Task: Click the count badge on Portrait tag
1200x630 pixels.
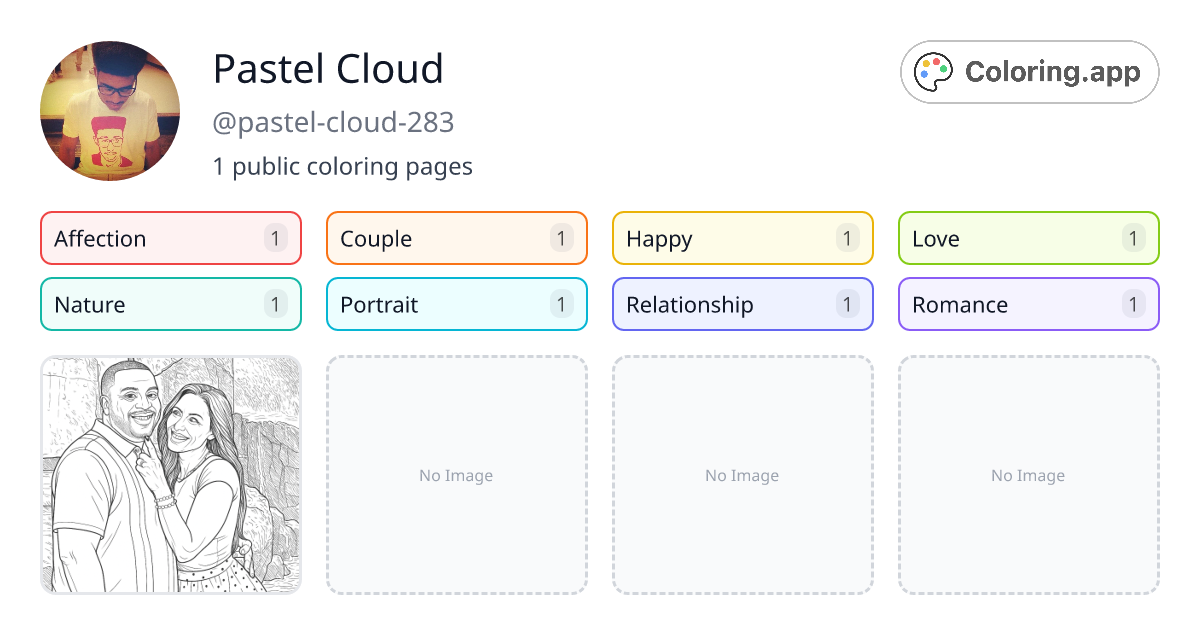Action: [x=561, y=304]
